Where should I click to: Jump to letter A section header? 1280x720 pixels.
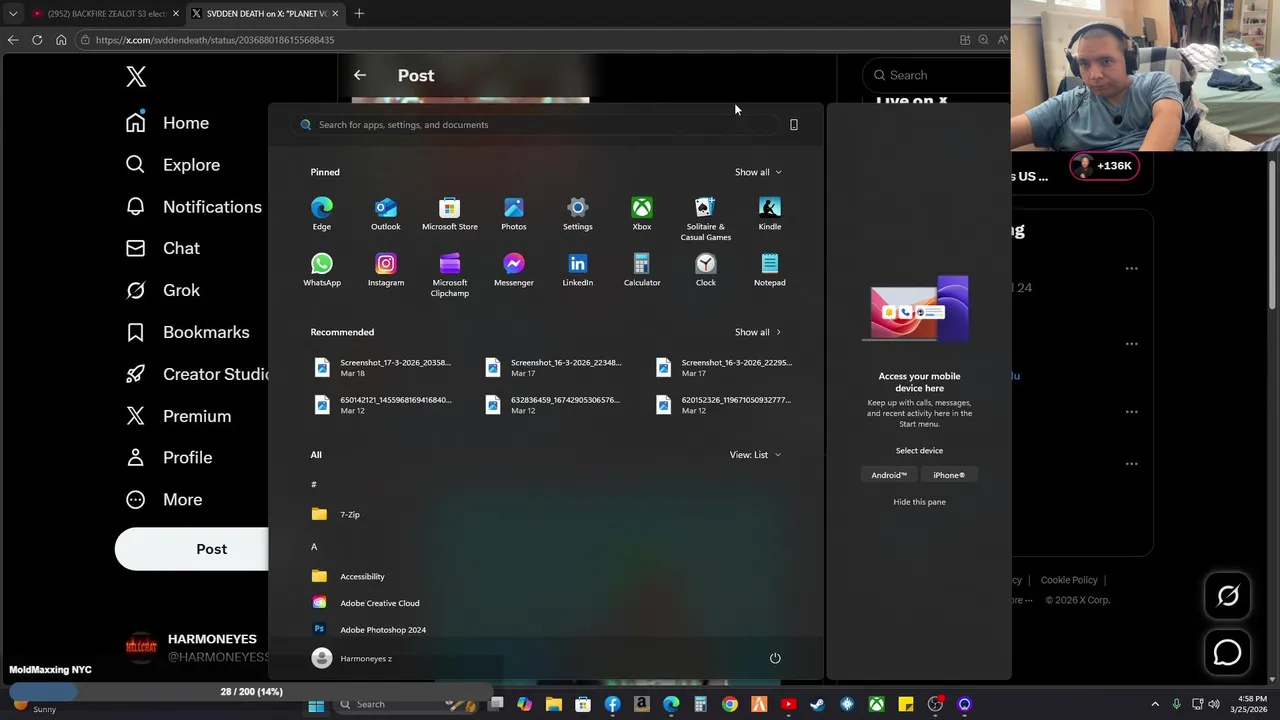314,547
